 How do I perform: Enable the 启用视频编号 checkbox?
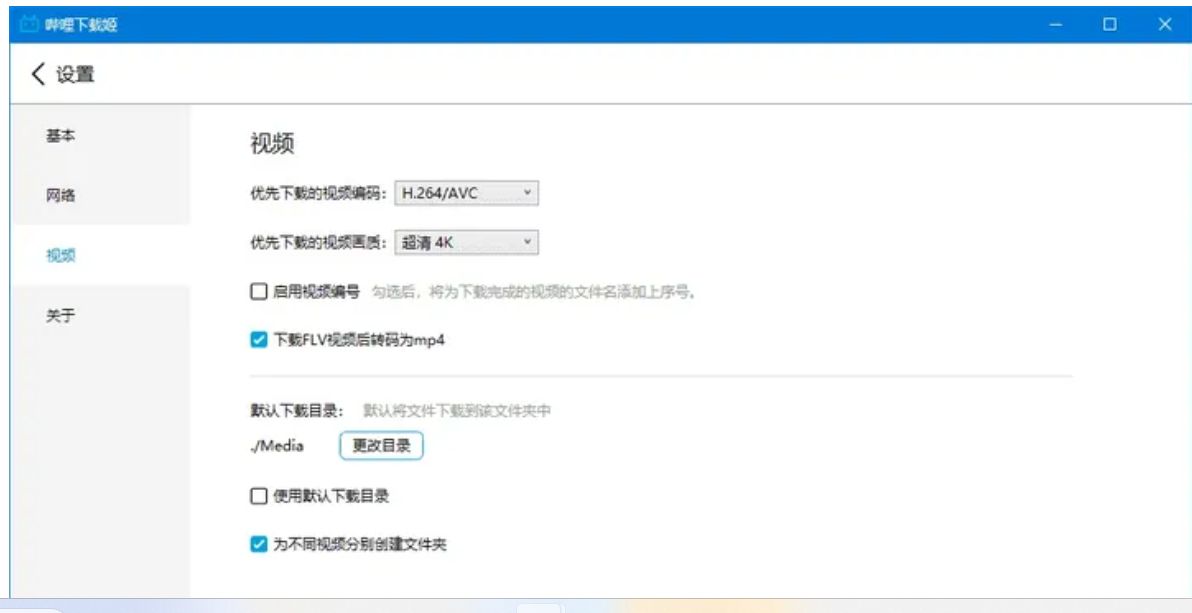pyautogui.click(x=258, y=291)
